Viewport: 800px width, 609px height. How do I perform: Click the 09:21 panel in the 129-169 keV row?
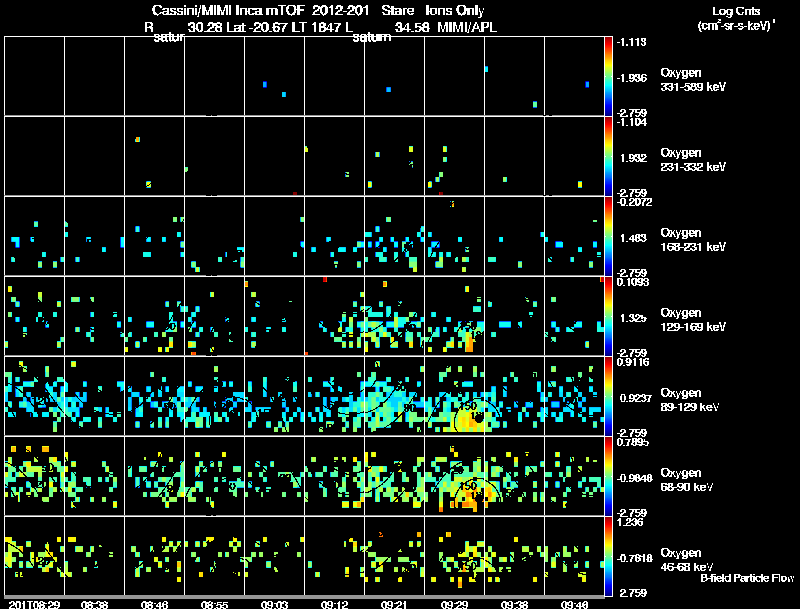pyautogui.click(x=394, y=316)
